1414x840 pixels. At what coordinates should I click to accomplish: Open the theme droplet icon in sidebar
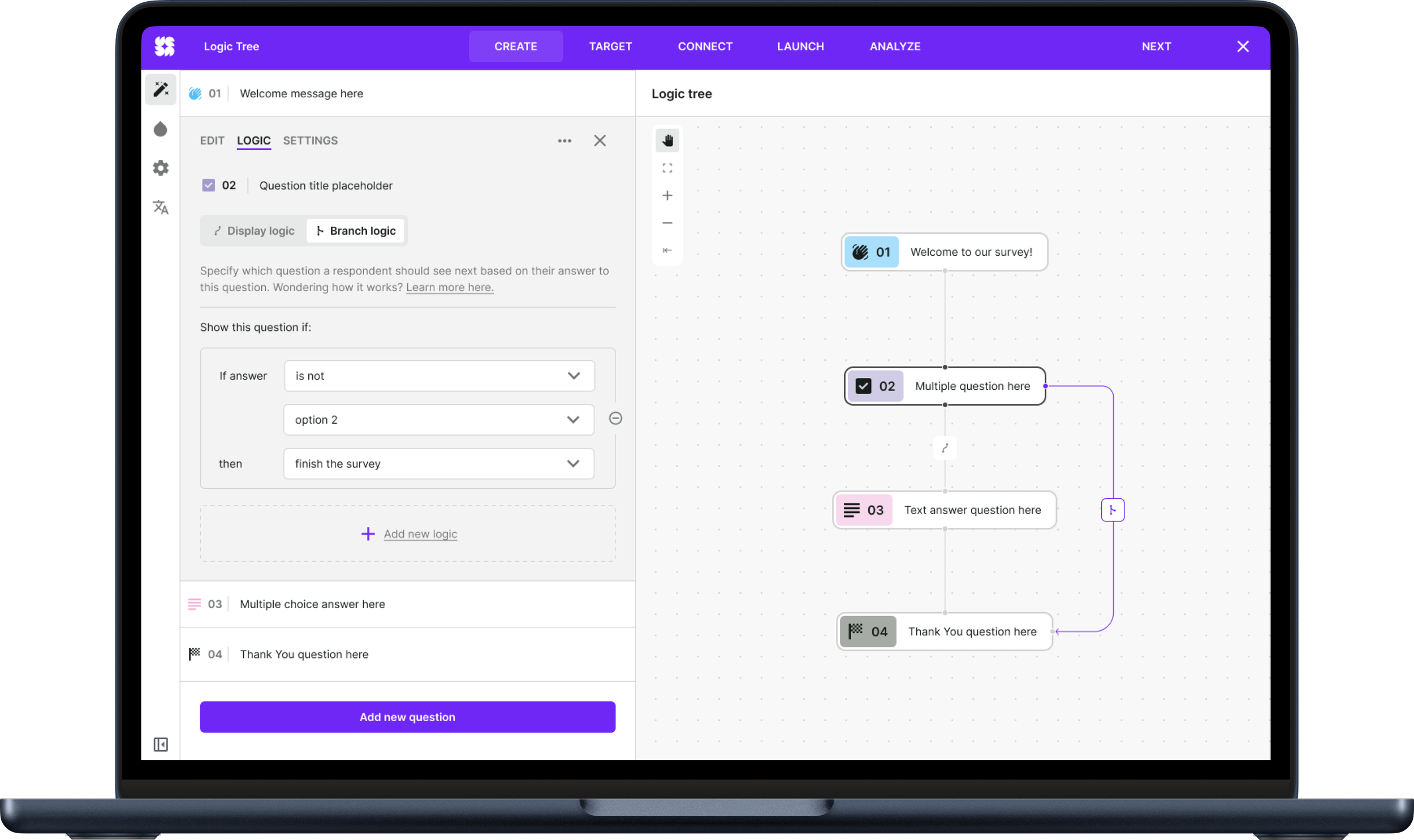161,129
